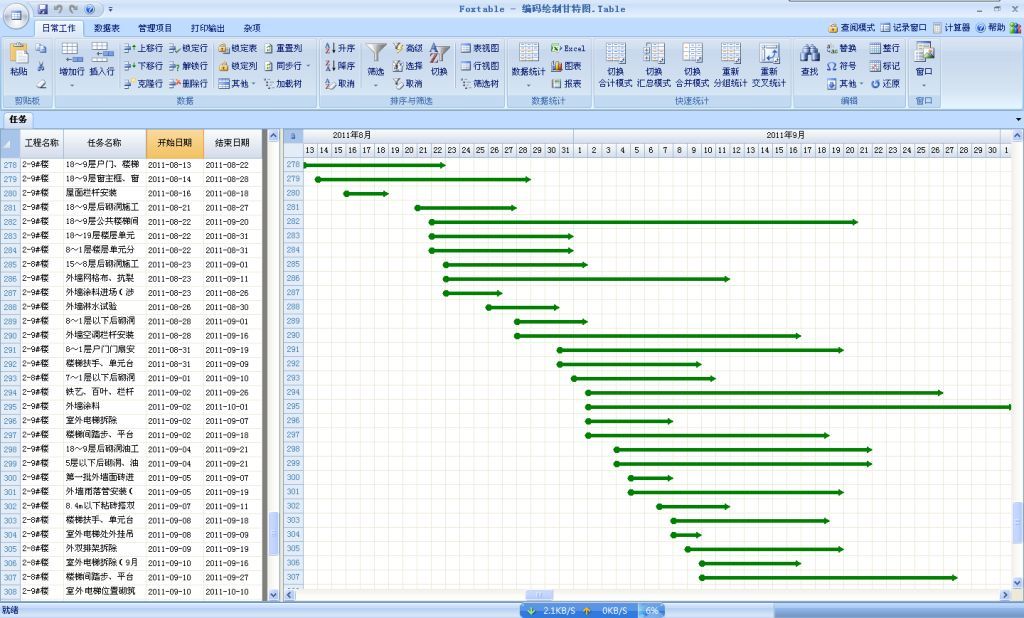Click the 粘贴 paste icon
This screenshot has width=1024, height=618.
(18, 59)
